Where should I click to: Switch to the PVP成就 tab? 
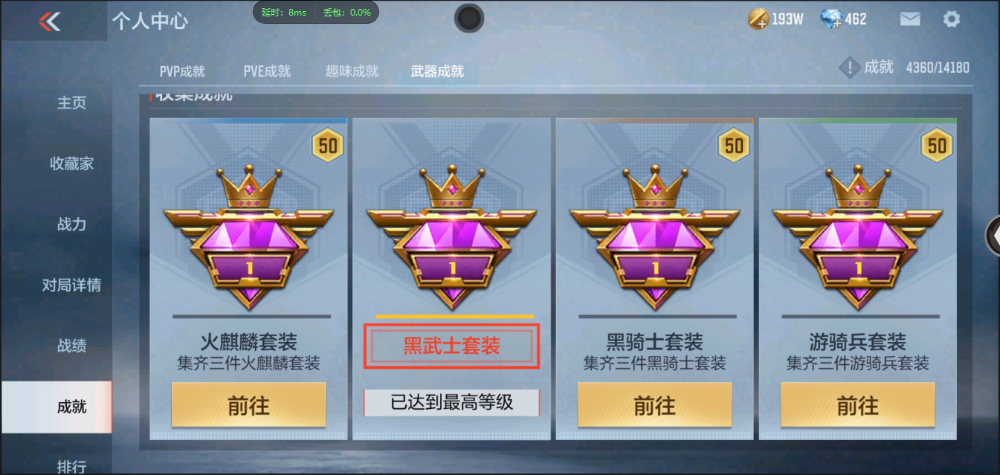[x=182, y=71]
